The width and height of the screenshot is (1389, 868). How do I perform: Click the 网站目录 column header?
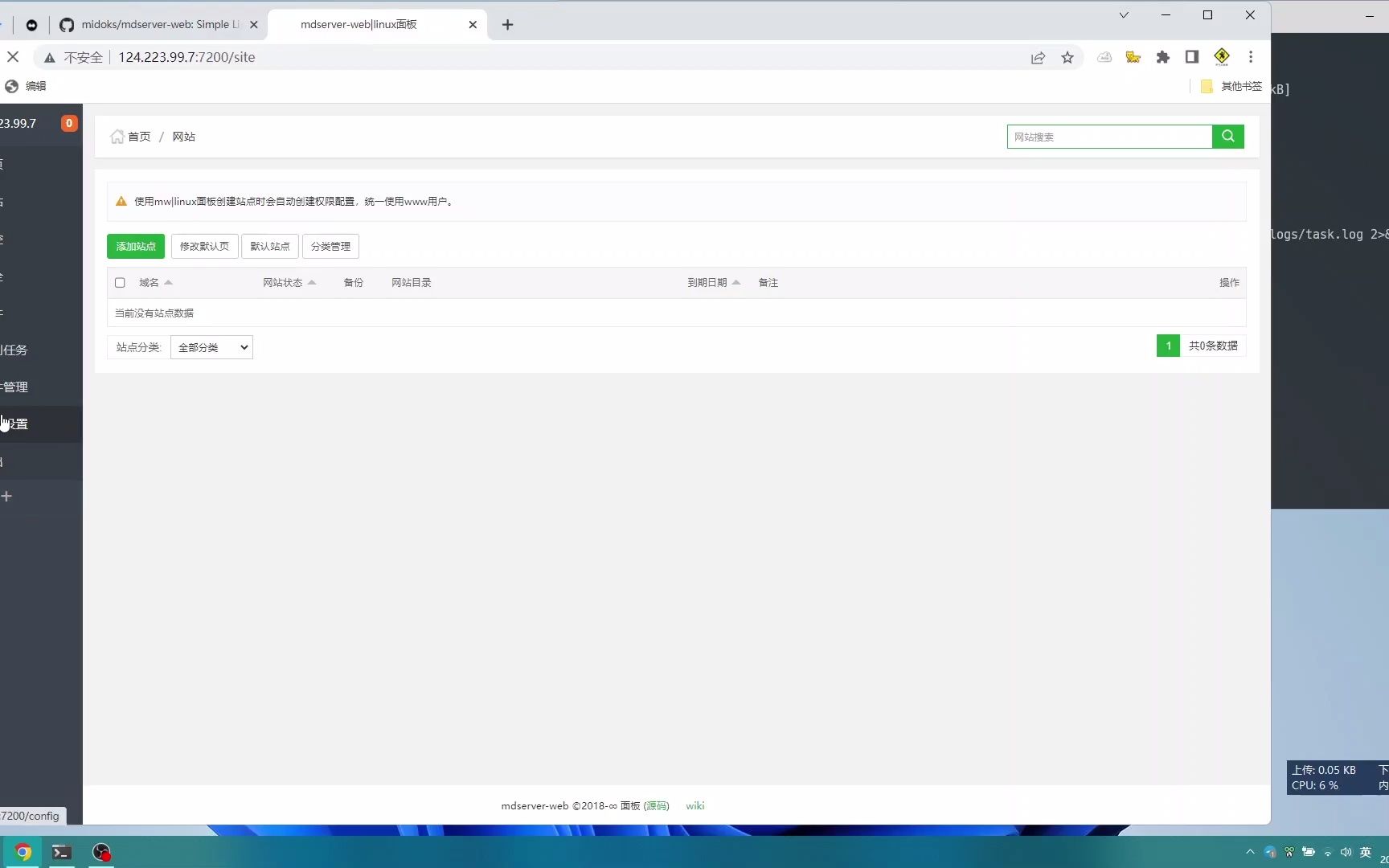(x=412, y=283)
